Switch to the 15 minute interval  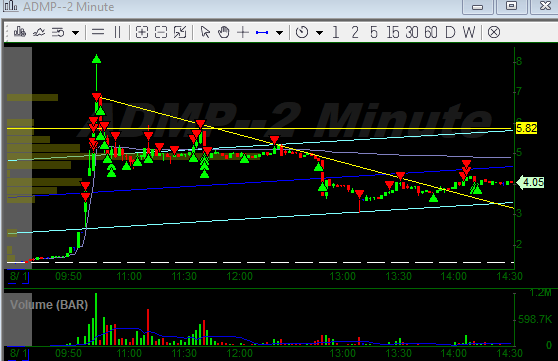point(393,32)
